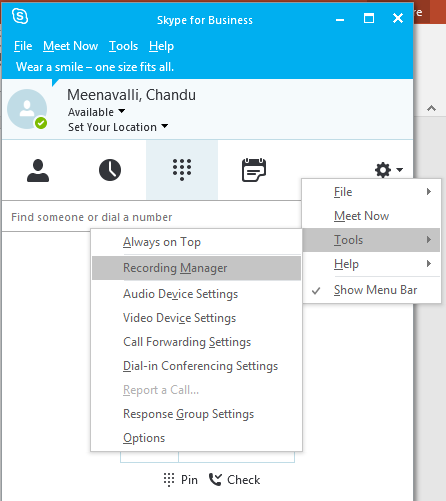
Task: Click the Skype logo in title bar
Action: pos(20,16)
